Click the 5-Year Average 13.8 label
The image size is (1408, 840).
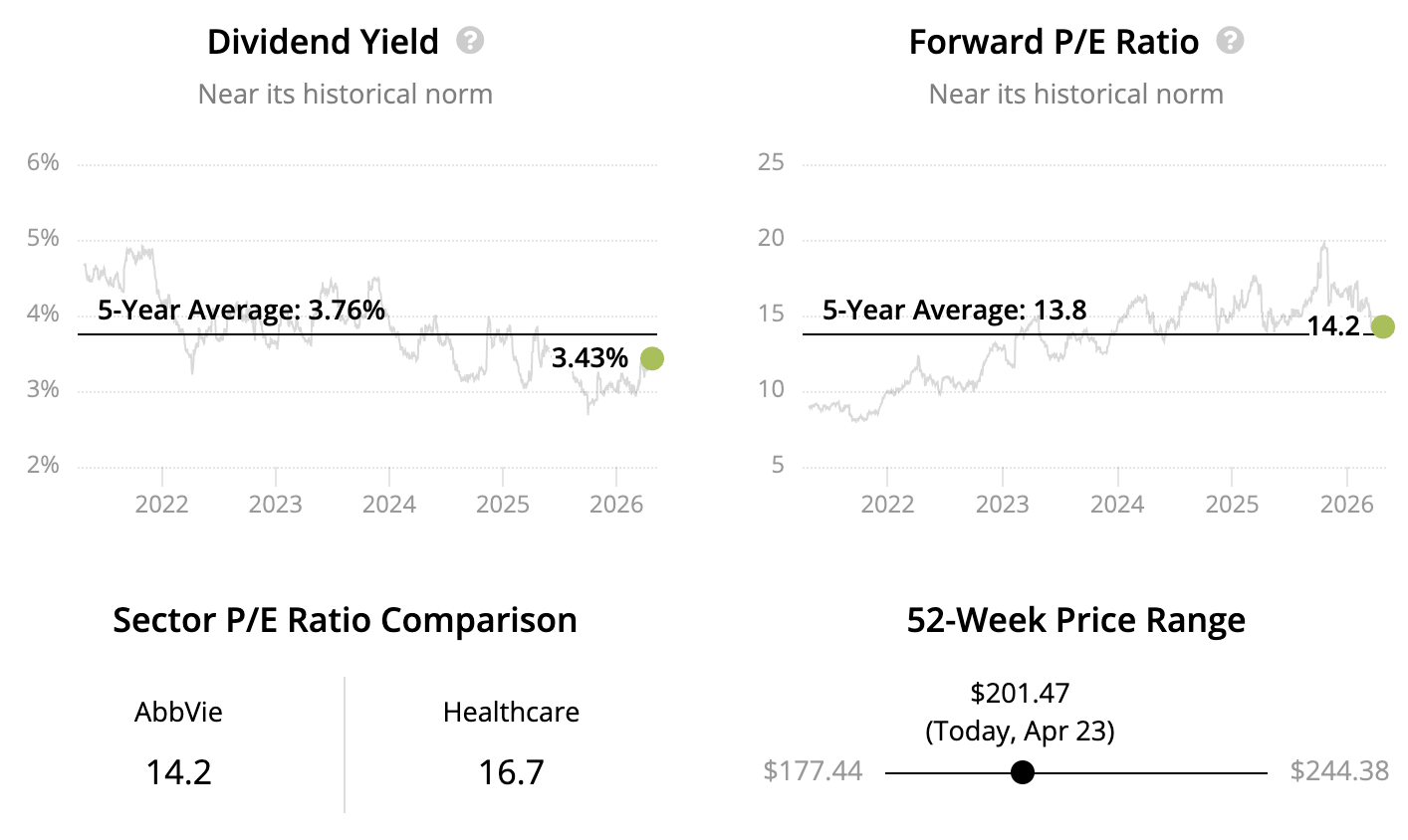tap(954, 311)
